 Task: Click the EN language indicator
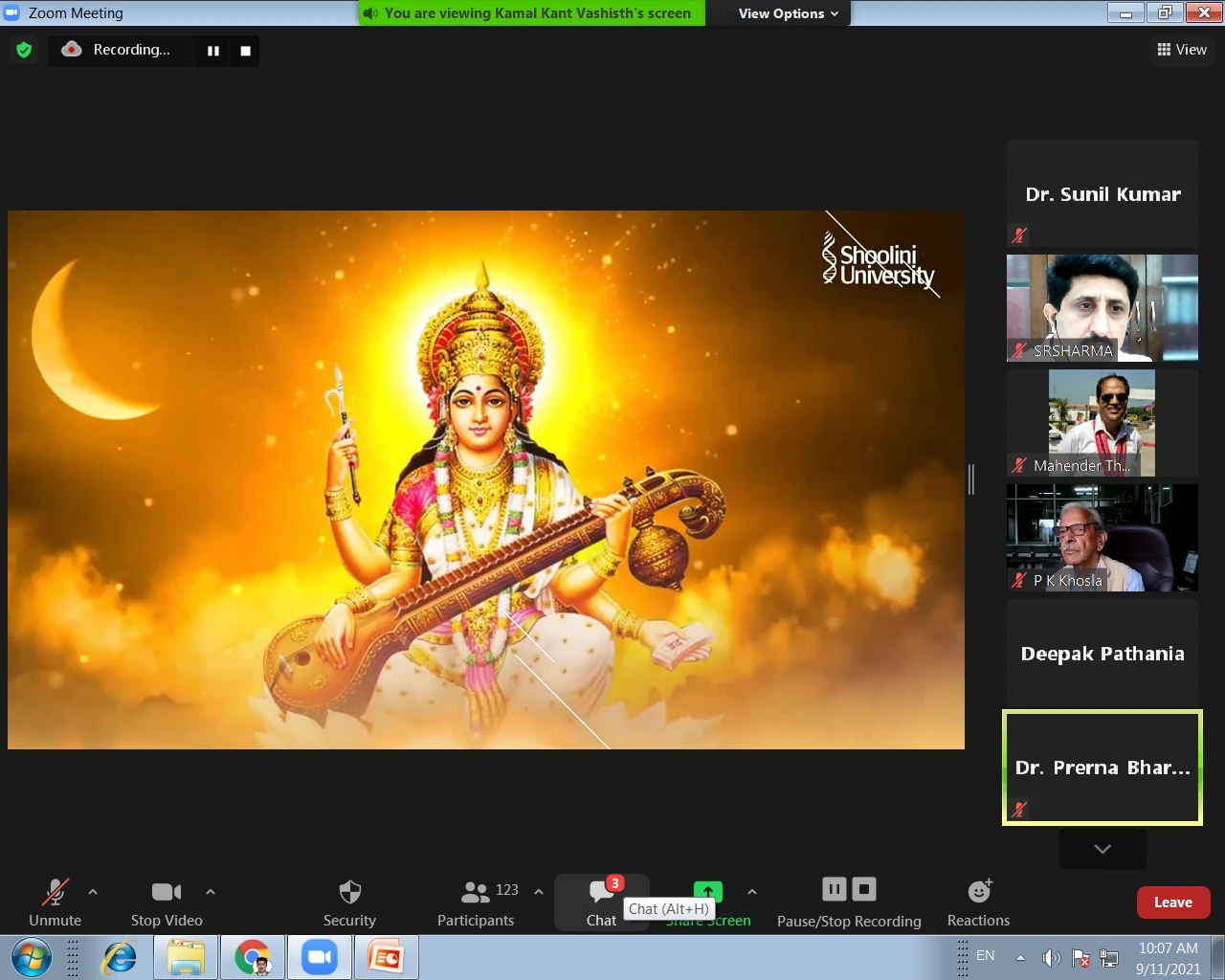pyautogui.click(x=986, y=956)
